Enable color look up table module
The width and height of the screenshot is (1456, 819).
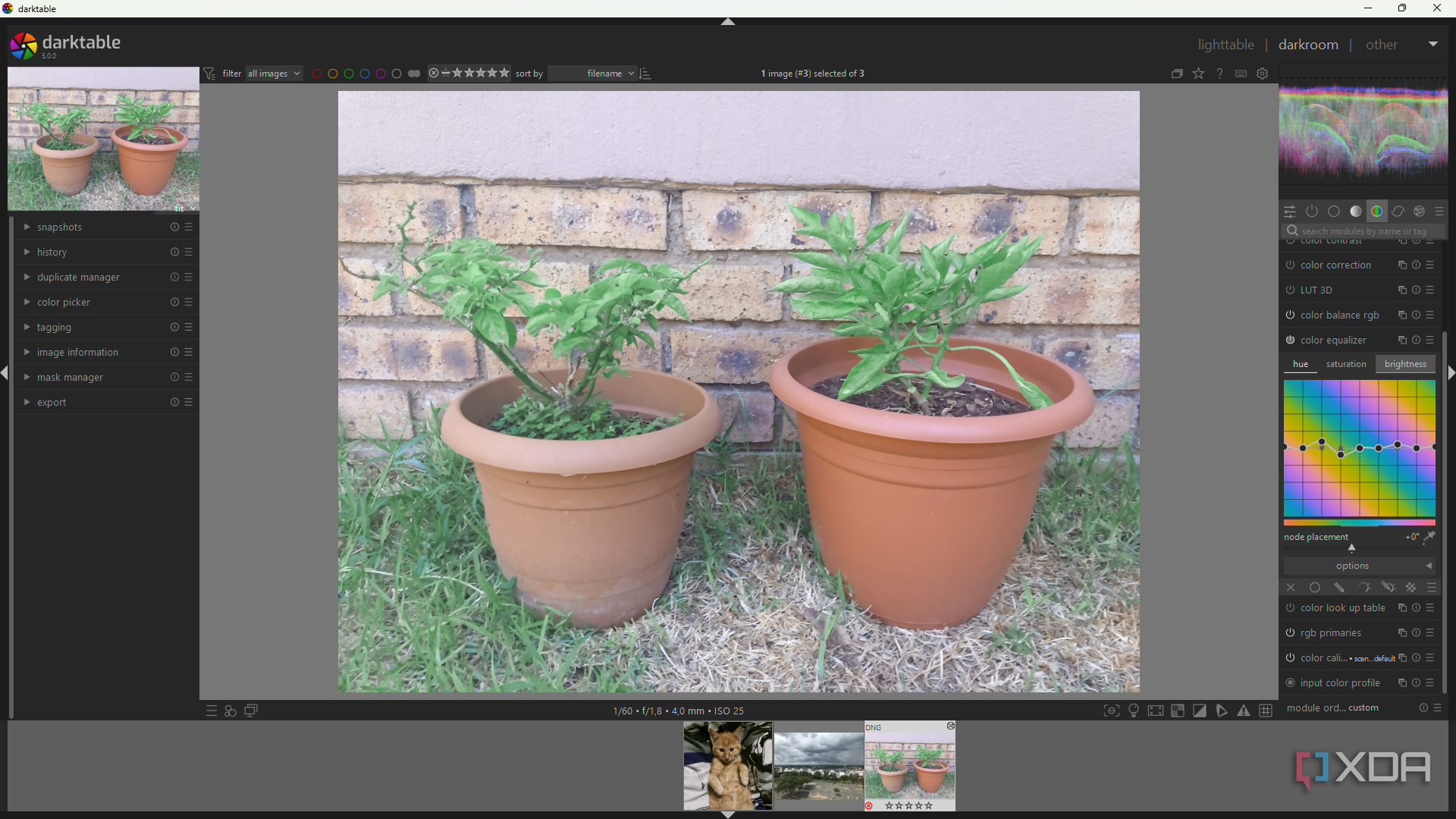[1290, 608]
